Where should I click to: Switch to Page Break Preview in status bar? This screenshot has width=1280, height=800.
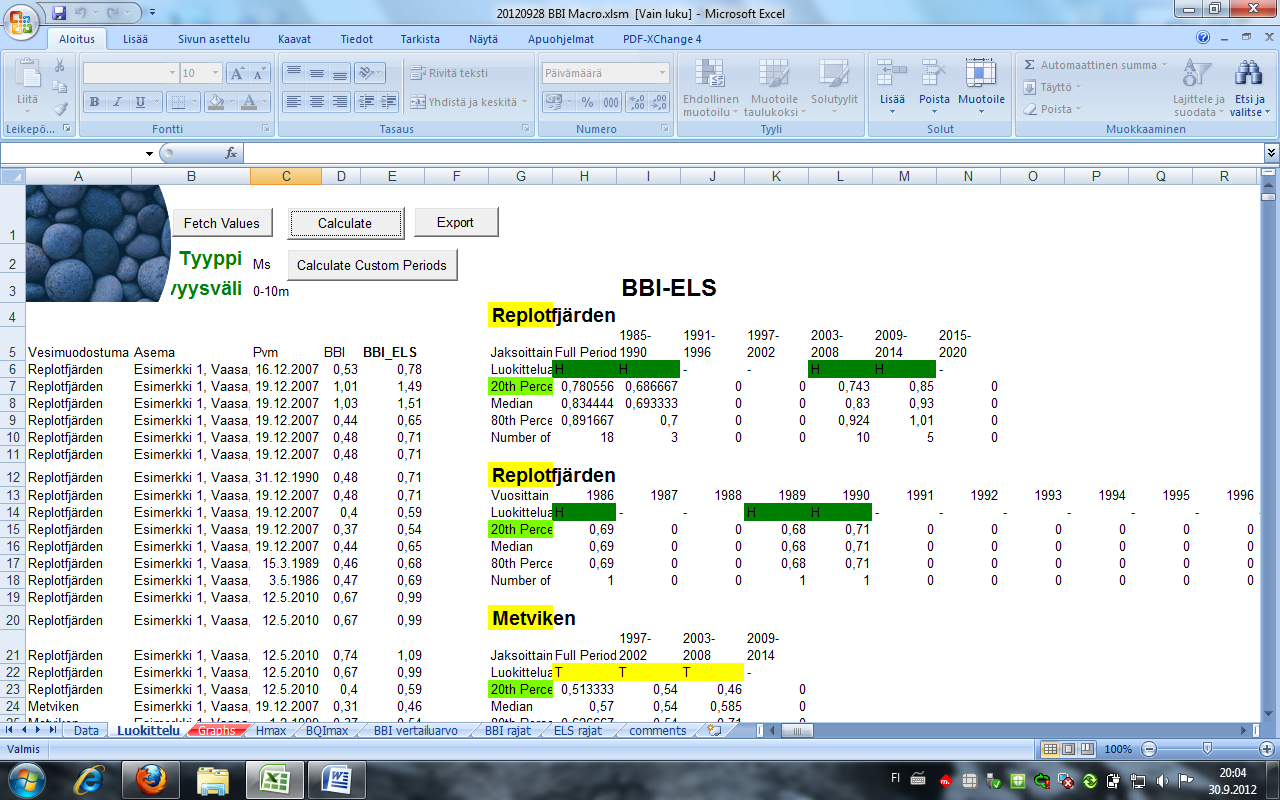(1086, 749)
